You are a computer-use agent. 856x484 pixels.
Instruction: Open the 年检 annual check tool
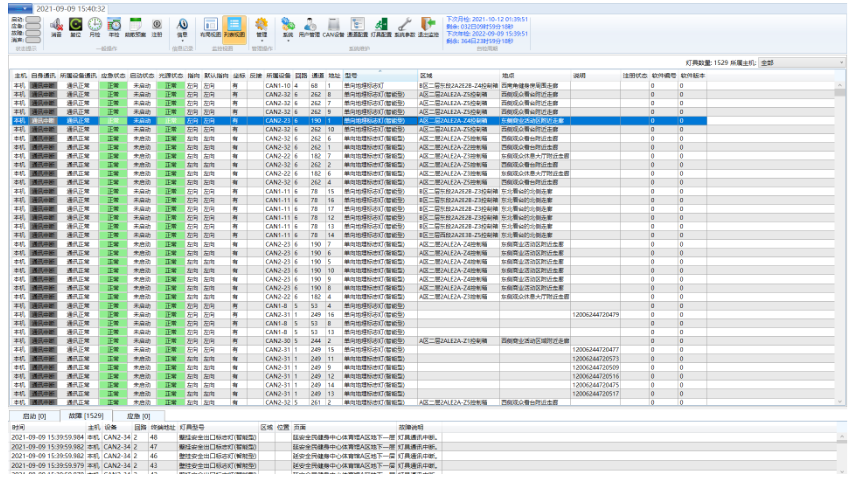[114, 25]
